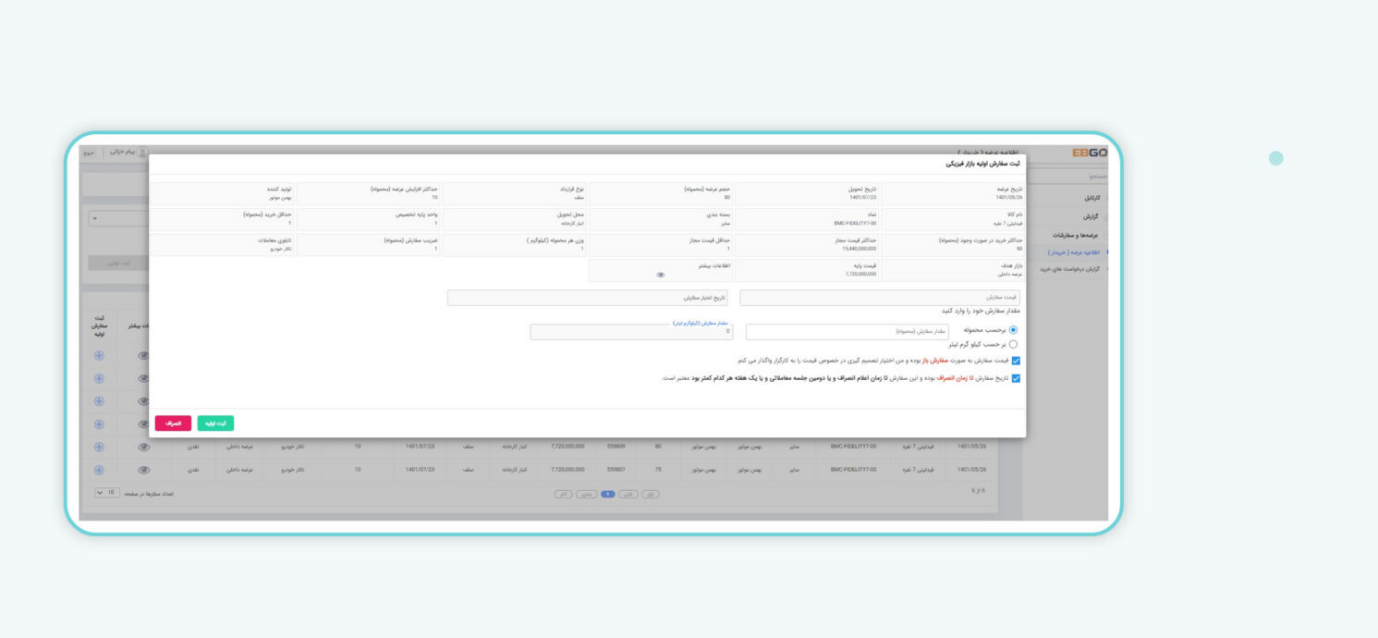Select the برحسب محموله radio button
Image resolution: width=1378 pixels, height=638 pixels.
pyautogui.click(x=1013, y=330)
